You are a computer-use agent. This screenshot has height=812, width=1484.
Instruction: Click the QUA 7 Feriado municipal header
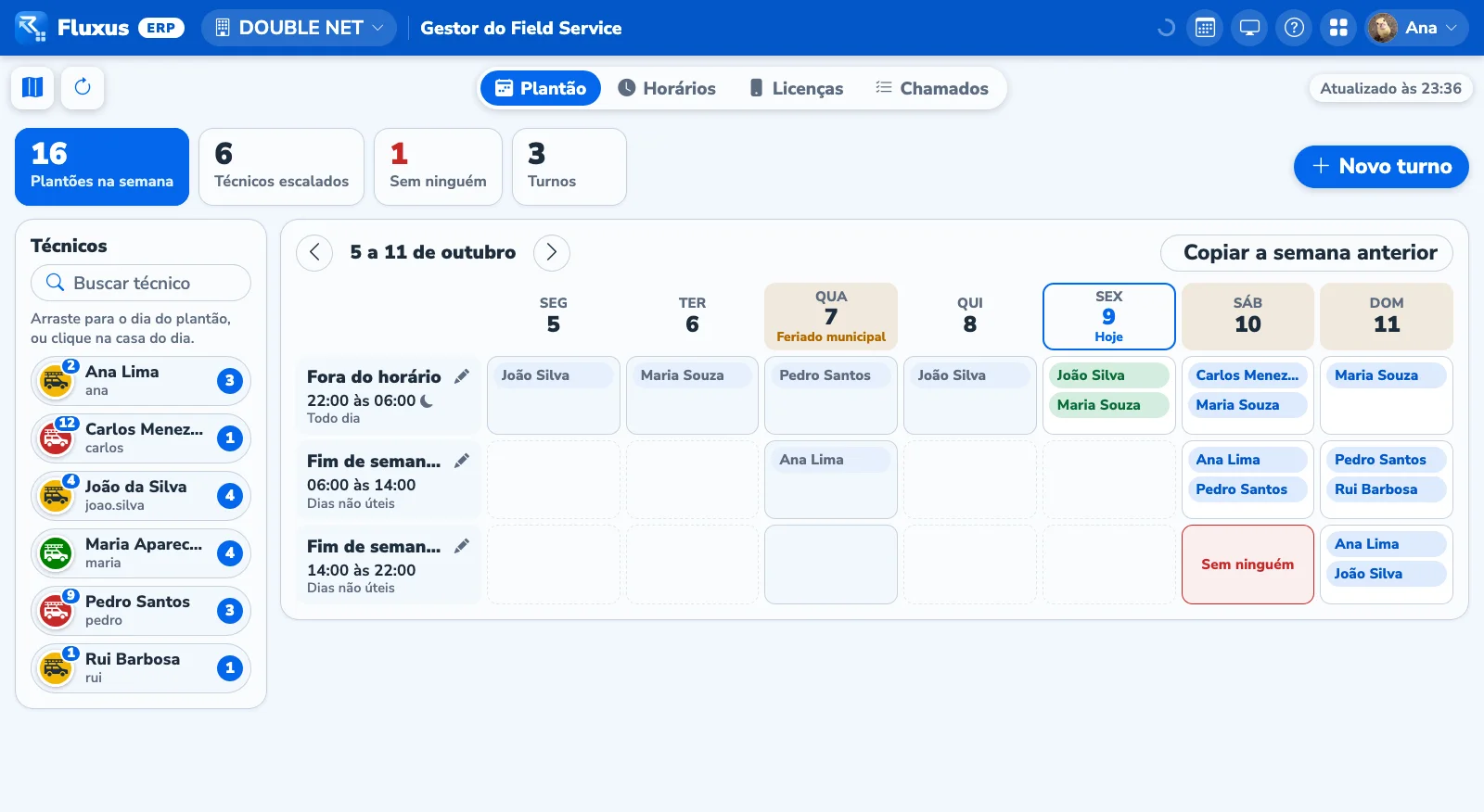tap(831, 316)
